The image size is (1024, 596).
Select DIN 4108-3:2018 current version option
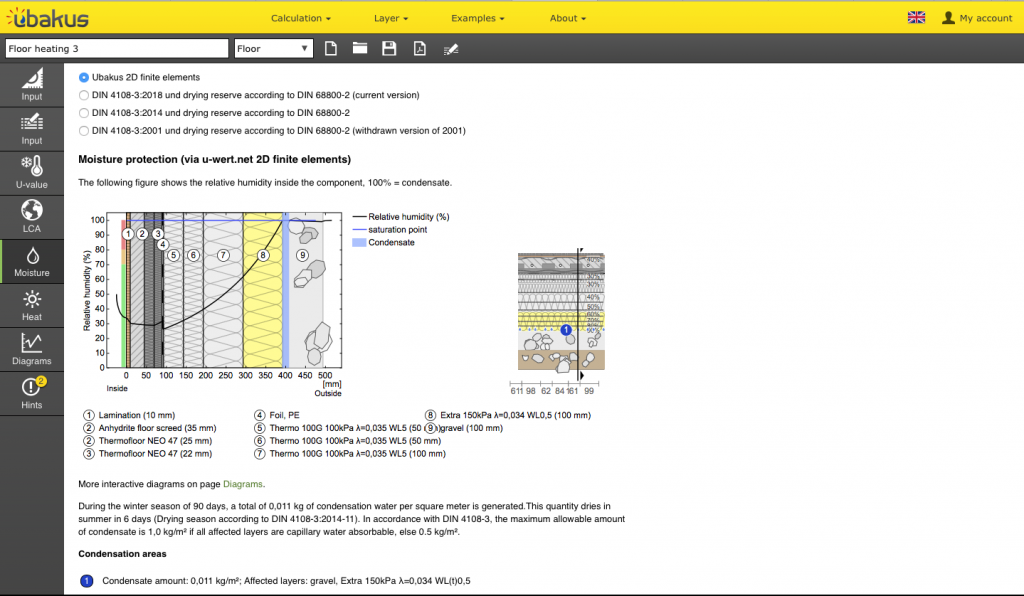click(x=84, y=95)
